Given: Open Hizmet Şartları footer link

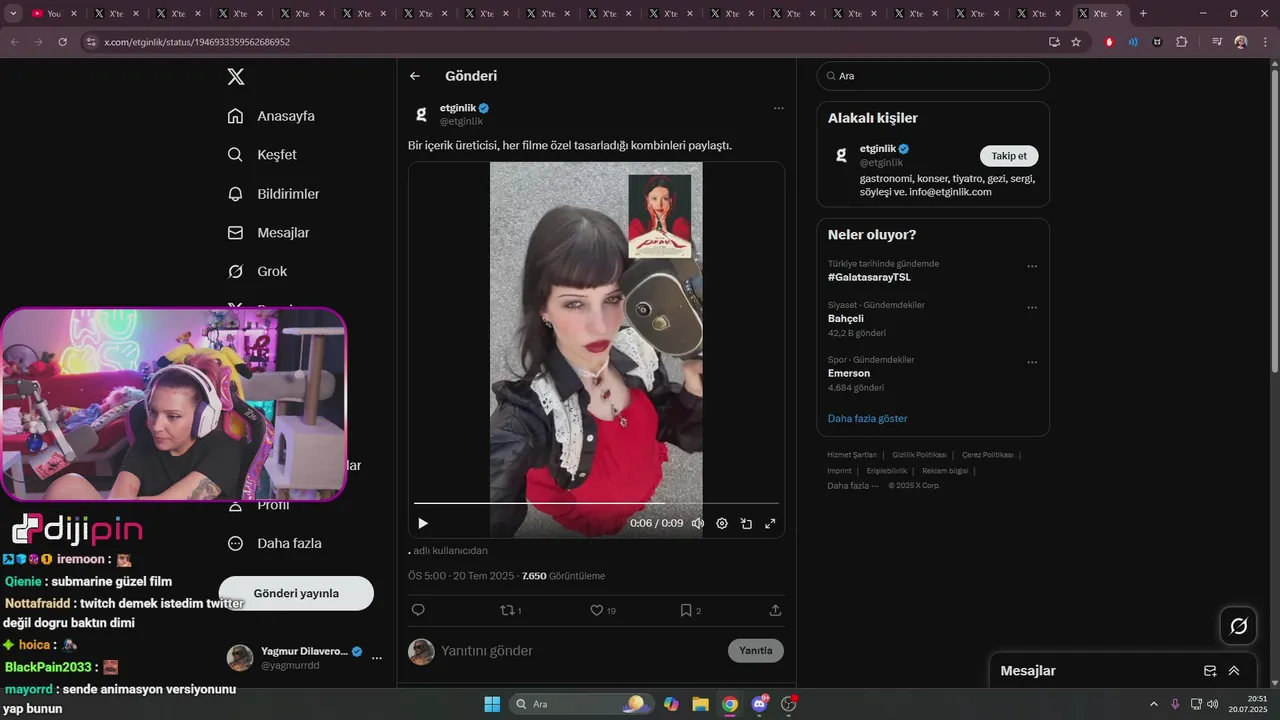Looking at the screenshot, I should pyautogui.click(x=852, y=455).
